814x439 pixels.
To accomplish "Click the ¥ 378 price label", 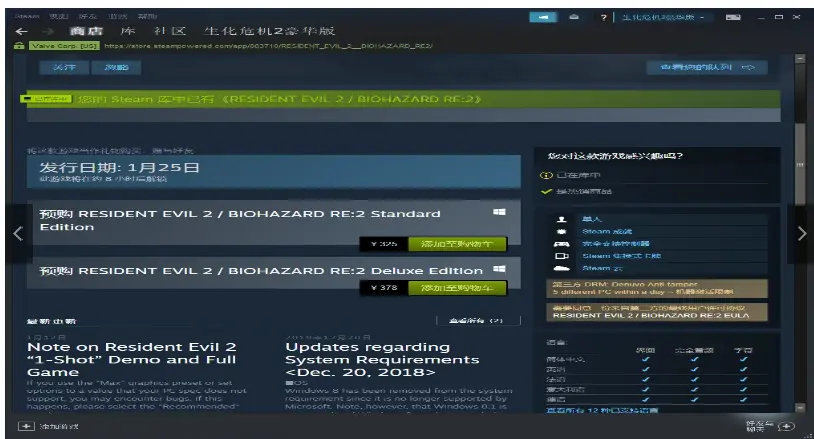I will (384, 288).
